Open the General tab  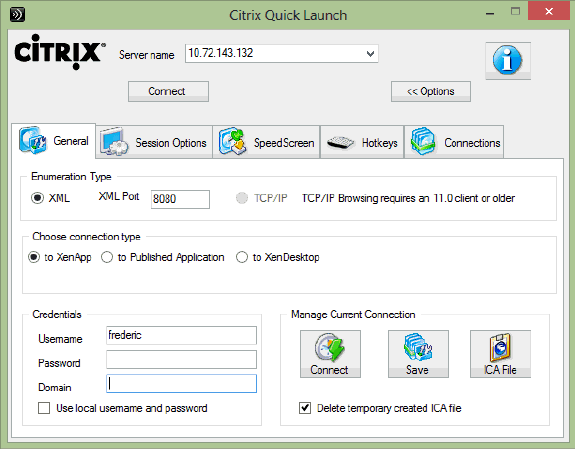pos(54,141)
